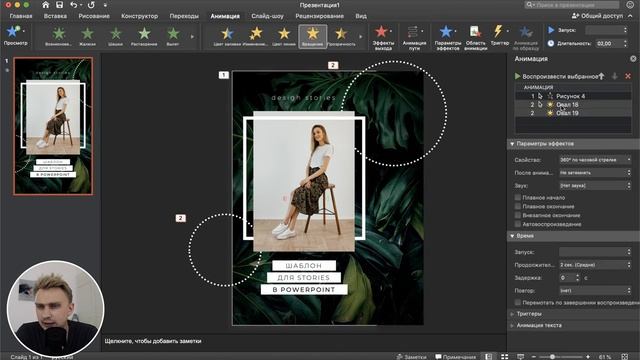Select the Вылет entrance effect
The width and height of the screenshot is (640, 360).
[173, 33]
